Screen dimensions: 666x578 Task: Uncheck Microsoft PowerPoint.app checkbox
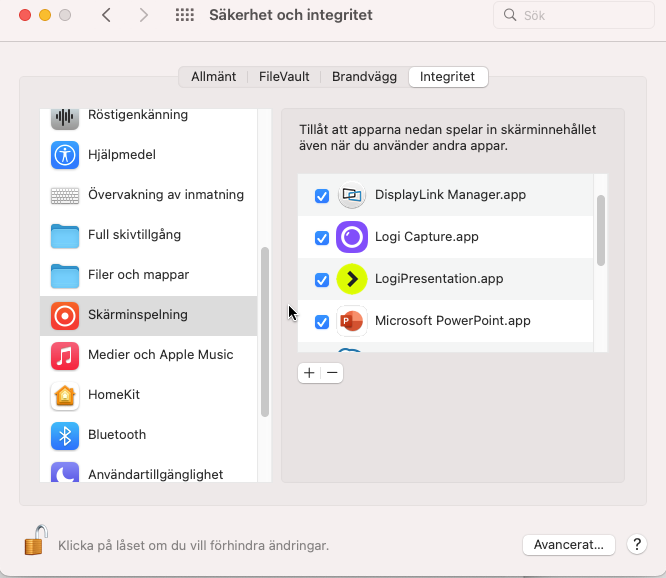(x=322, y=322)
